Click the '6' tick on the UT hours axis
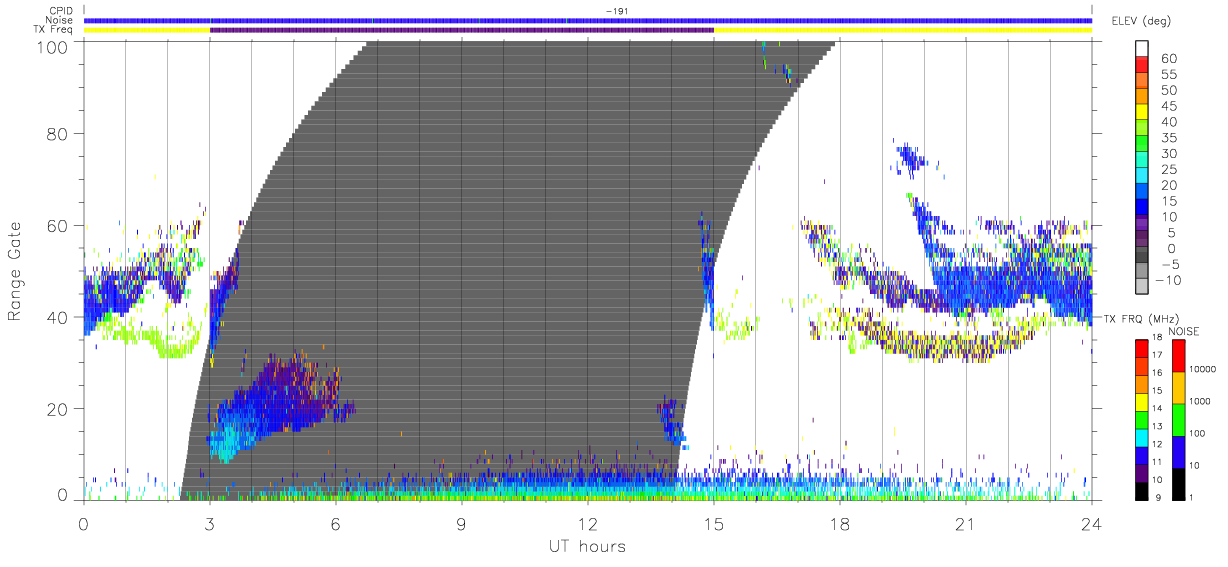 tap(336, 522)
